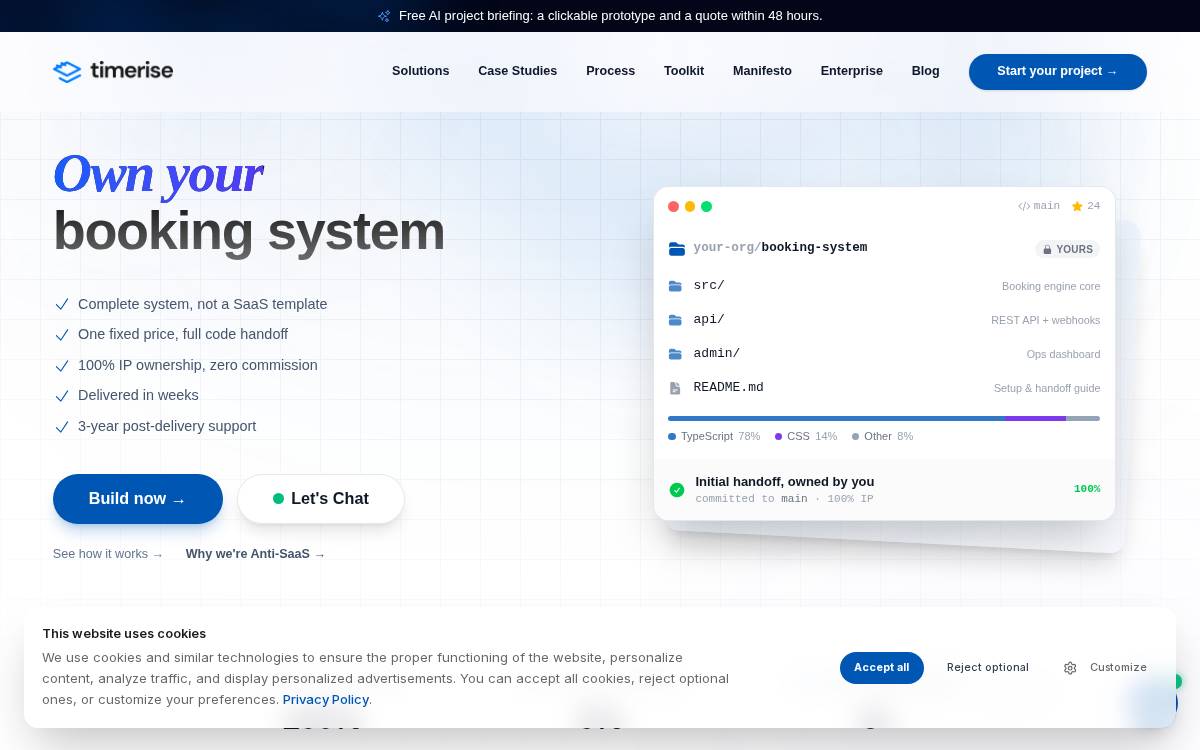Click Initial handoff, owned by you text

point(785,482)
